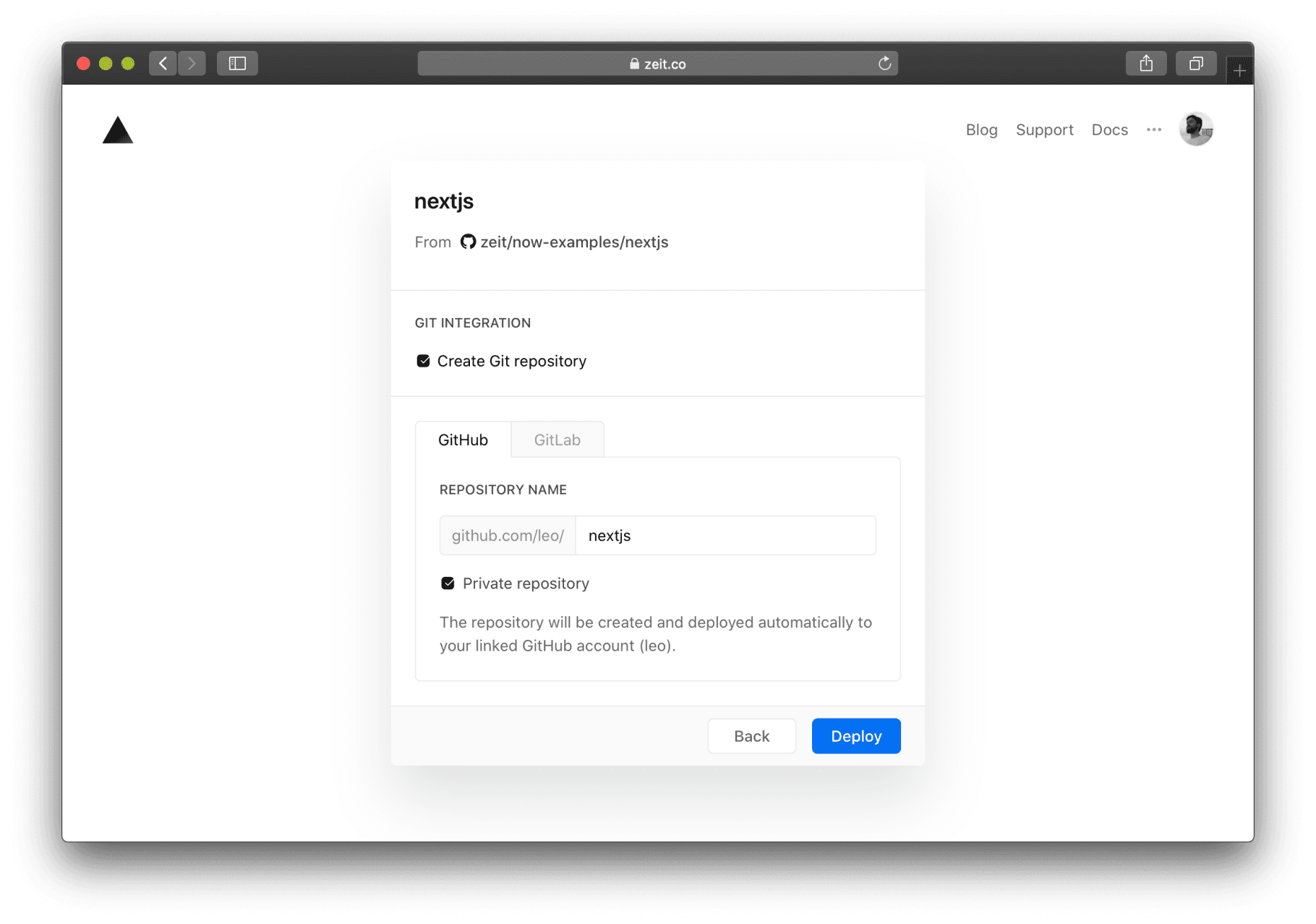Viewport: 1316px width, 924px height.
Task: Open a new tab with plus icon
Action: pos(1239,71)
